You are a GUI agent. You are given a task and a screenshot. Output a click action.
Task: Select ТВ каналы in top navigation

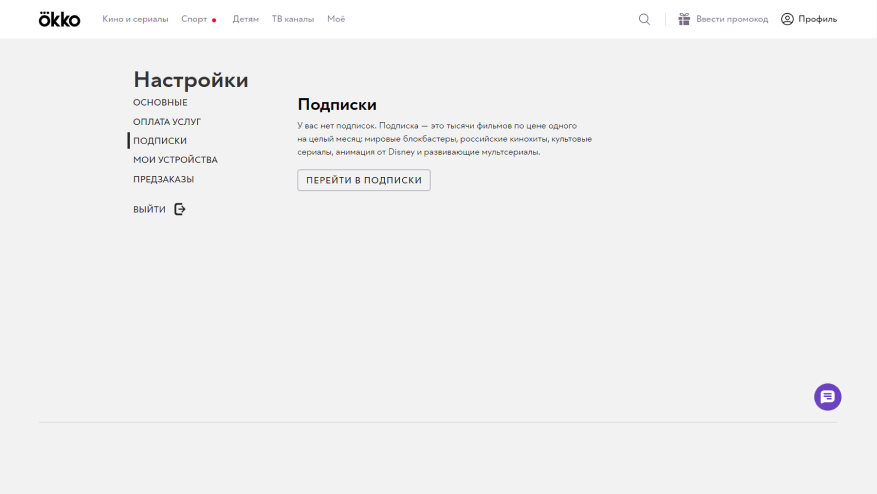292,19
